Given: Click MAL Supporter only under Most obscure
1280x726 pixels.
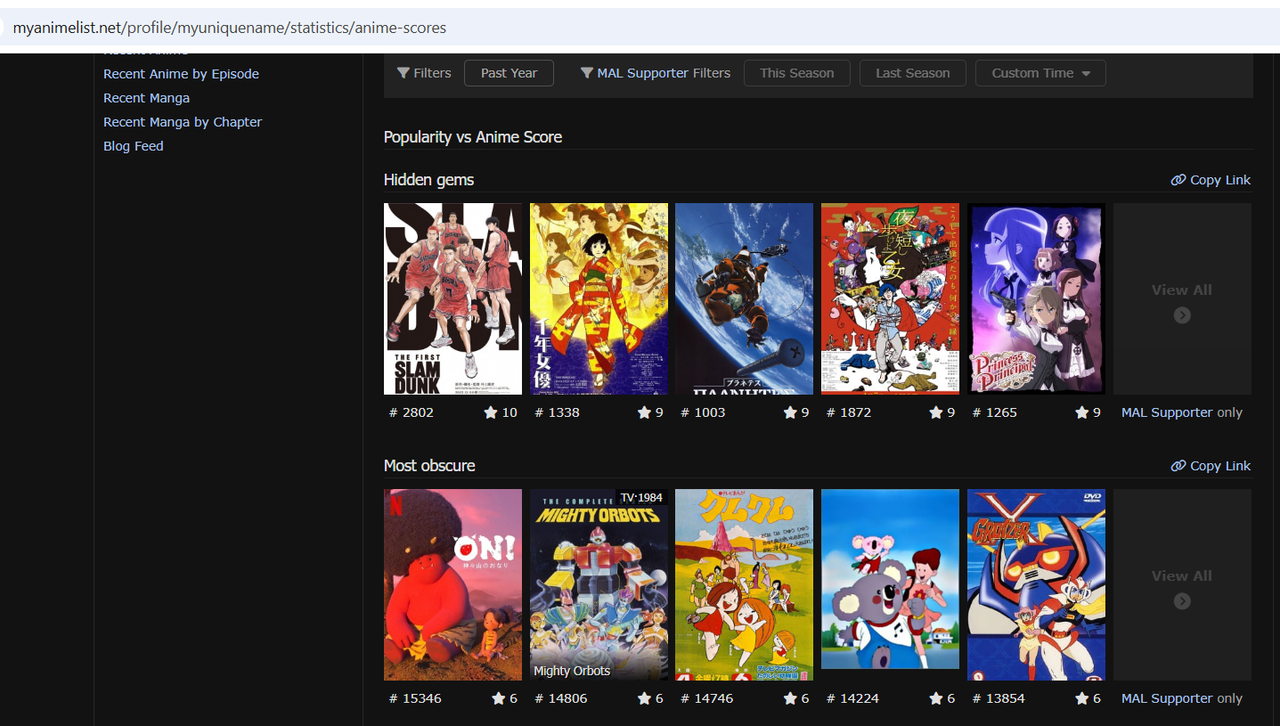Looking at the screenshot, I should (x=1182, y=698).
